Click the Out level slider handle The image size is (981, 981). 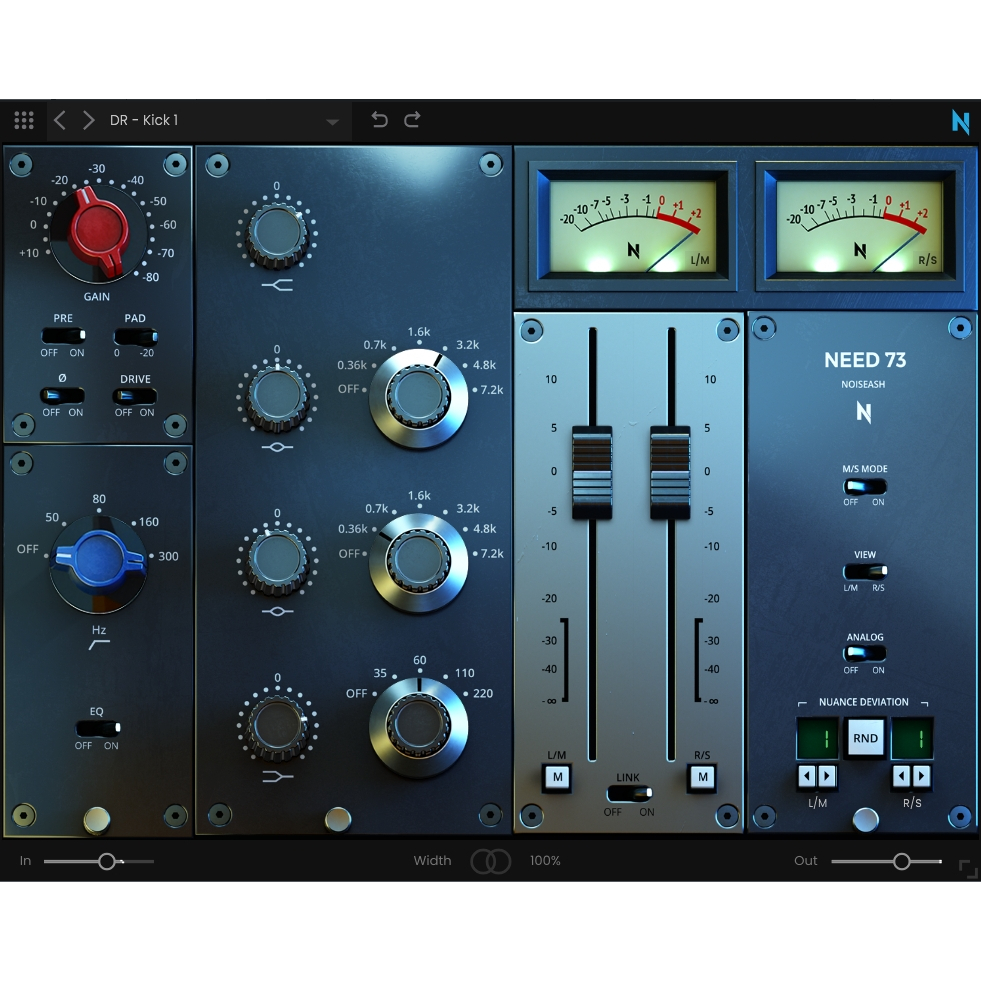(x=901, y=861)
